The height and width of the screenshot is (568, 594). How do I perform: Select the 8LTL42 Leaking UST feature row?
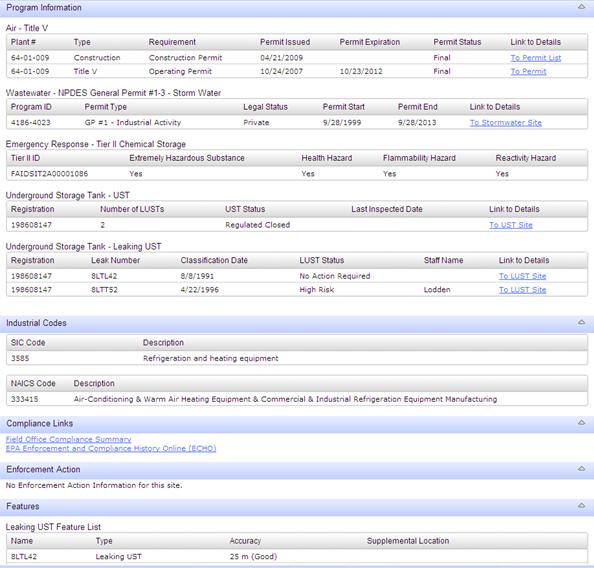pos(297,557)
